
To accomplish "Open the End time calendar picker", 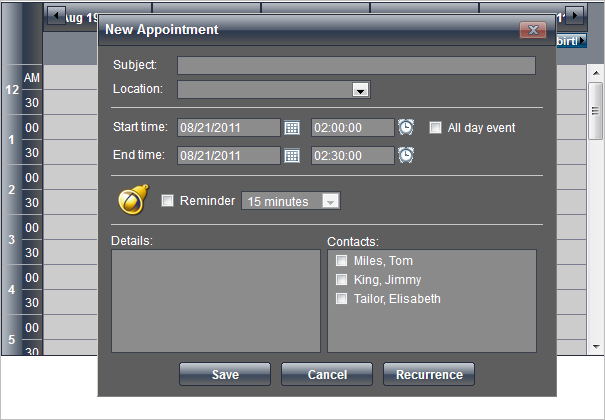I will click(292, 156).
